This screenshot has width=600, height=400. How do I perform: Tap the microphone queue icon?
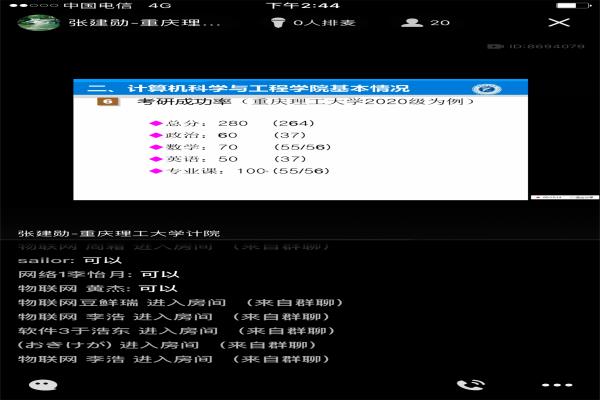pyautogui.click(x=278, y=23)
